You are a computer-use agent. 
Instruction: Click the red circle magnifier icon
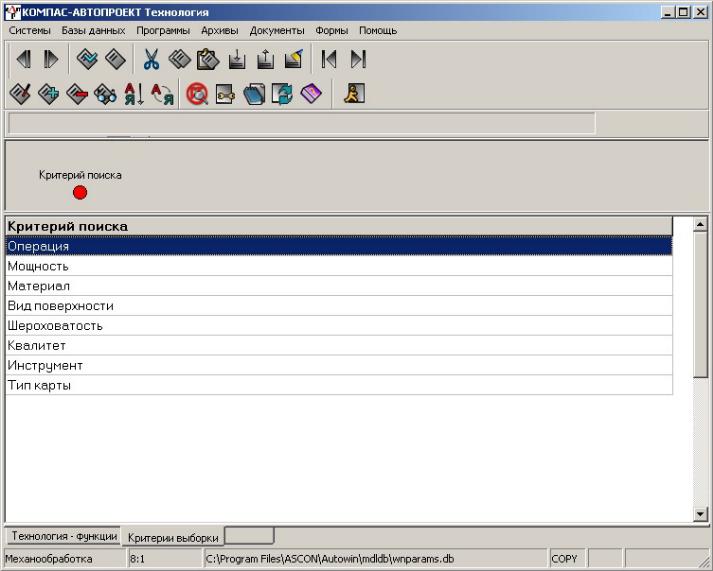tap(197, 94)
